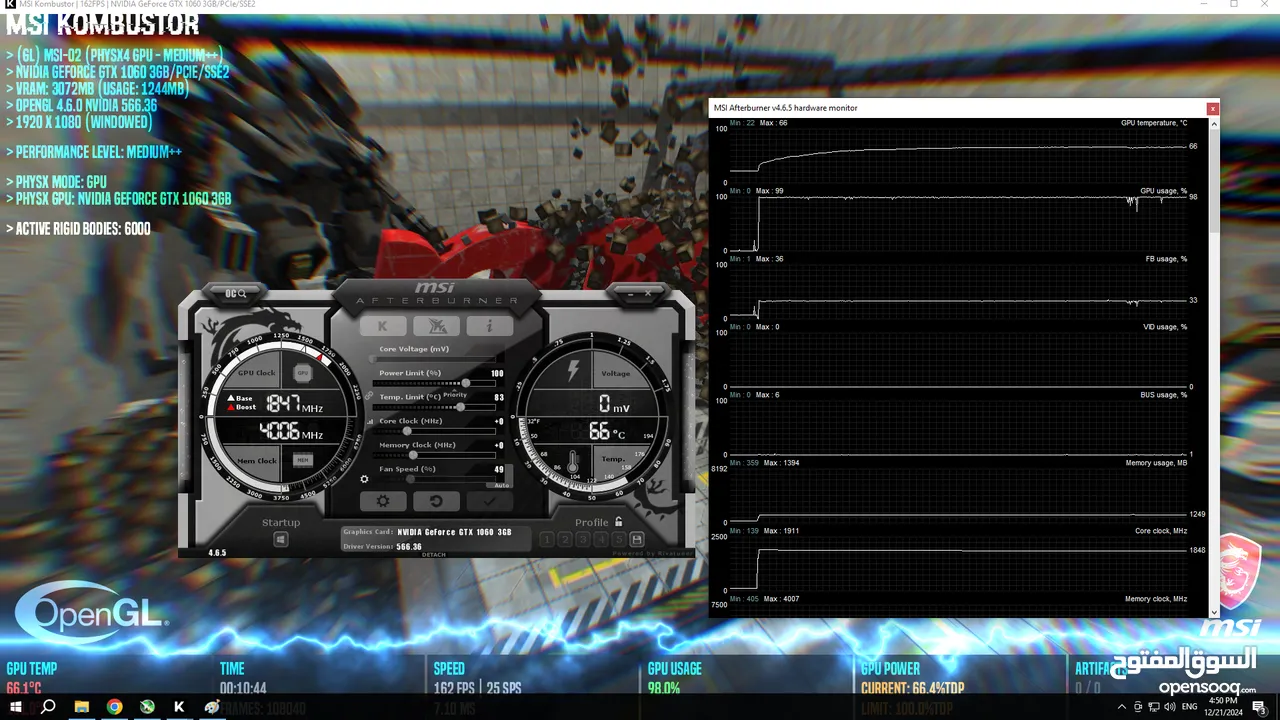The width and height of the screenshot is (1280, 720).
Task: Click the Core clock graph in the monitor
Action: tap(960, 563)
